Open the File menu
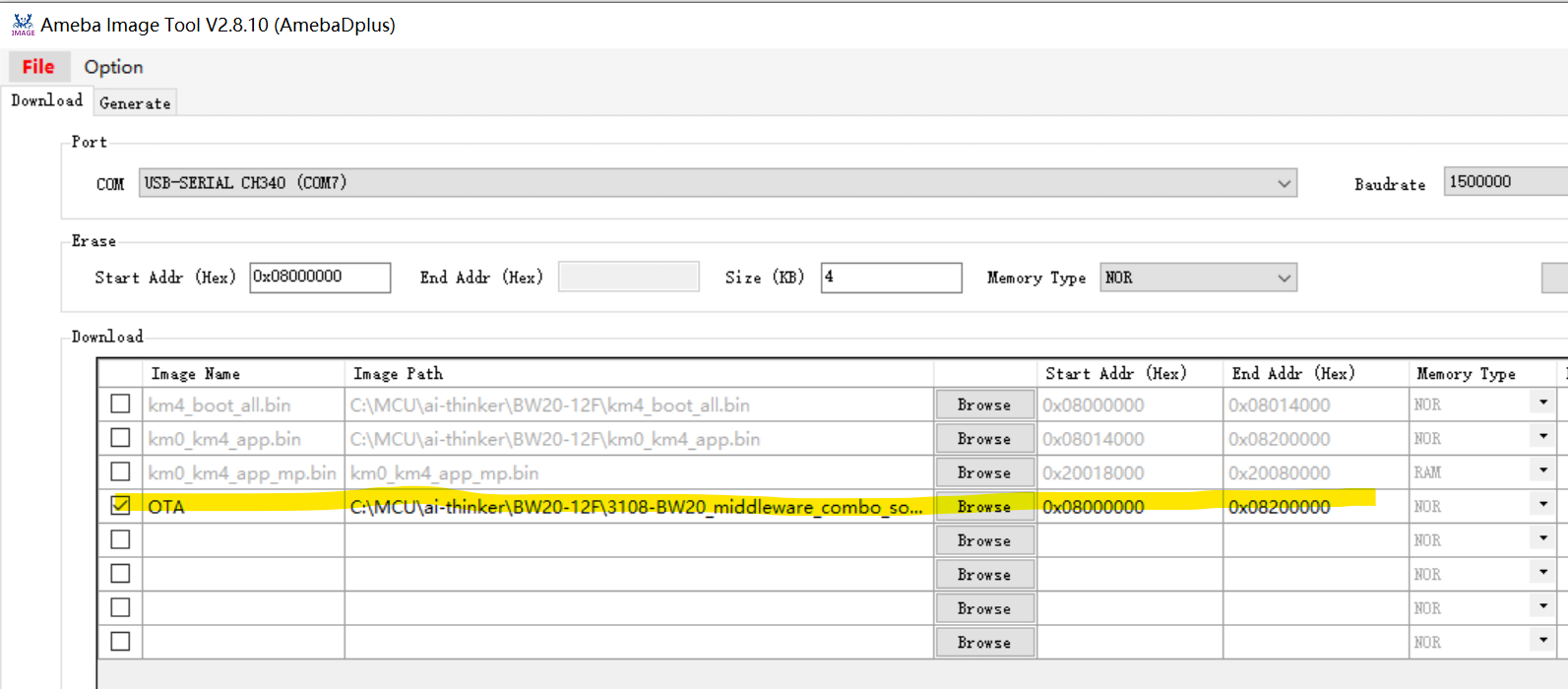This screenshot has width=1568, height=689. [38, 67]
